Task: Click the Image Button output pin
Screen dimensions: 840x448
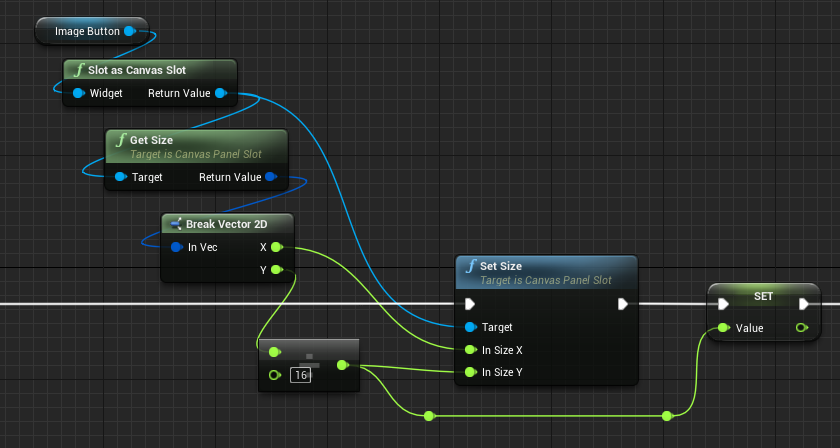Action: point(129,31)
